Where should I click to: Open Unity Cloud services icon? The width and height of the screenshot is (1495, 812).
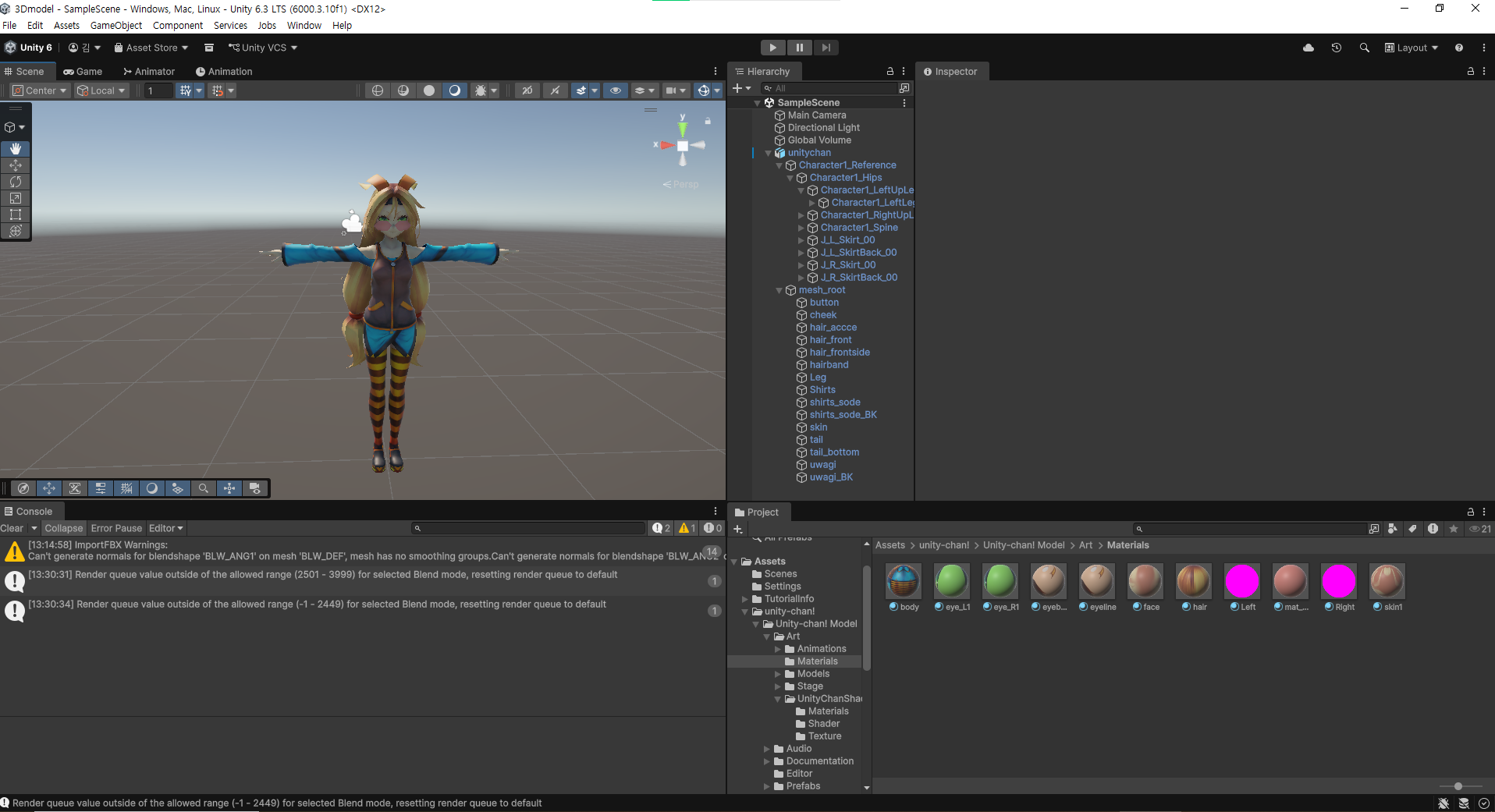pos(1309,48)
